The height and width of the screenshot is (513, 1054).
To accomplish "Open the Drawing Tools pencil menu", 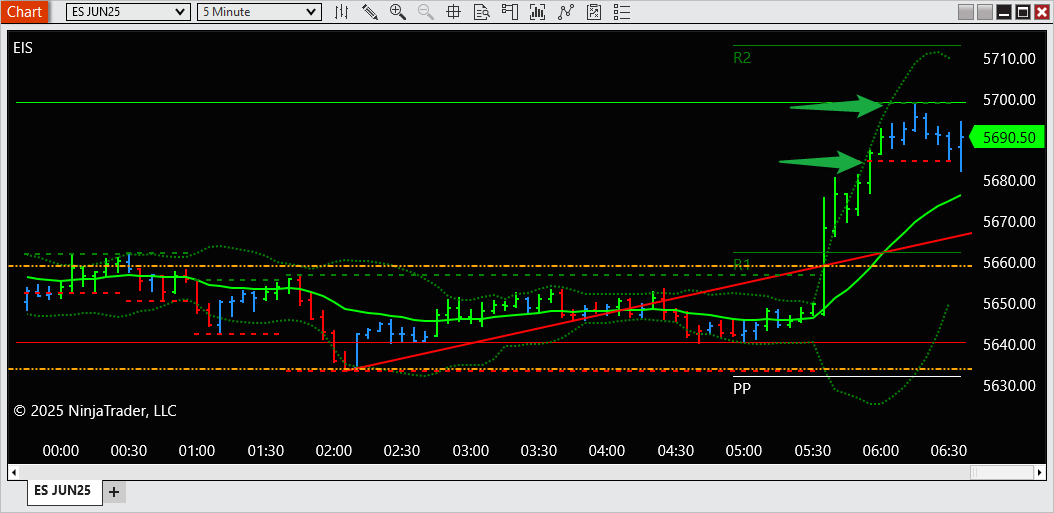I will tap(370, 11).
